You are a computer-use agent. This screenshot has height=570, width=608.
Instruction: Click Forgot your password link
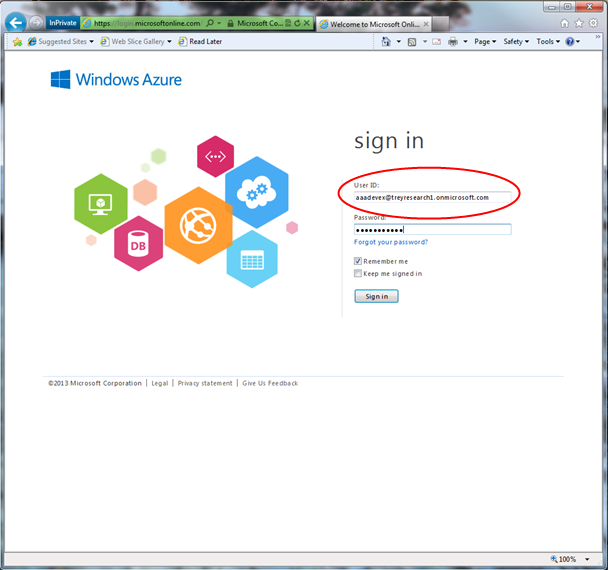coord(391,242)
